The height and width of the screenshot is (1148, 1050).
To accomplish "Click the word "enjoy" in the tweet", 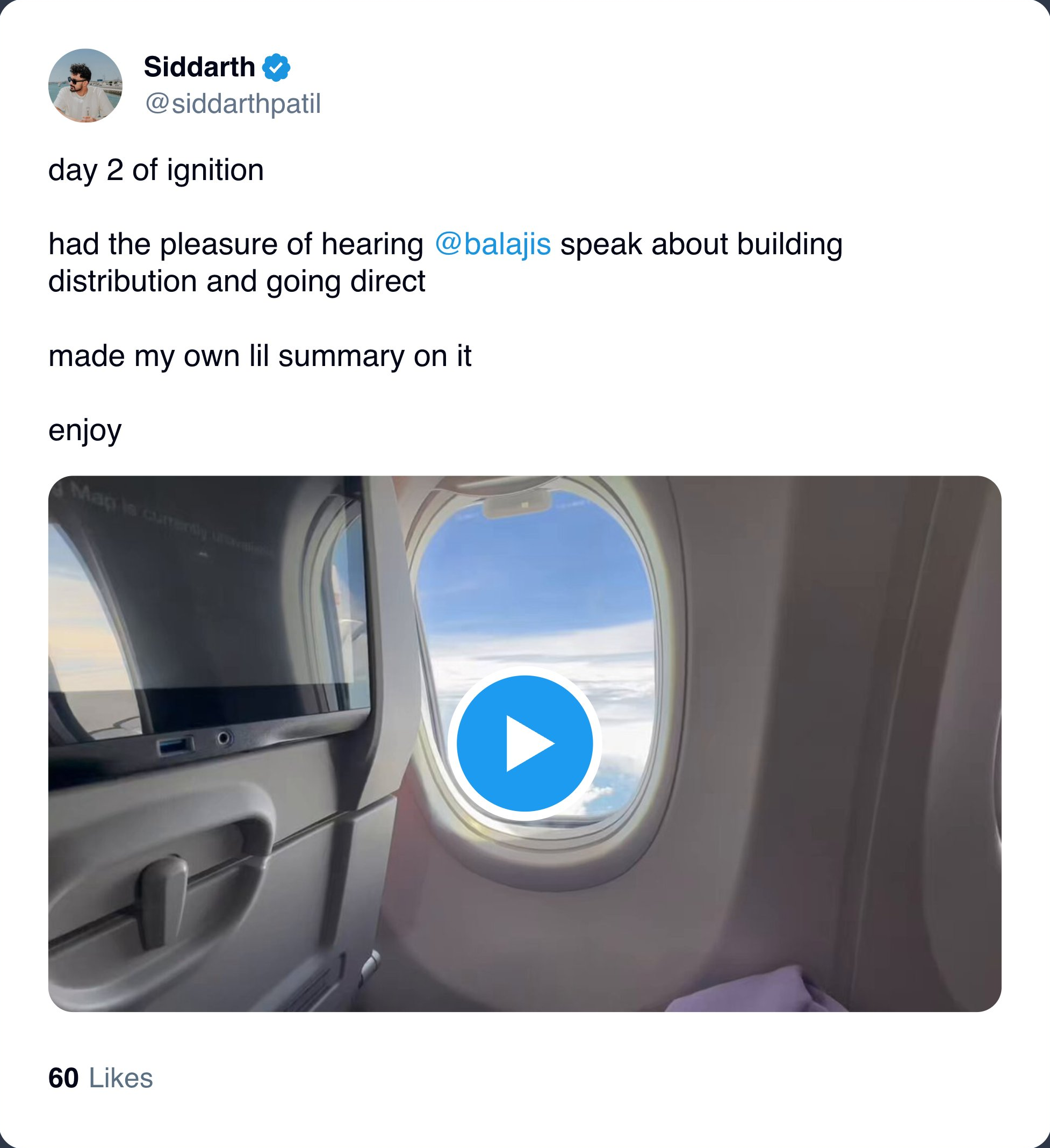I will 85,430.
